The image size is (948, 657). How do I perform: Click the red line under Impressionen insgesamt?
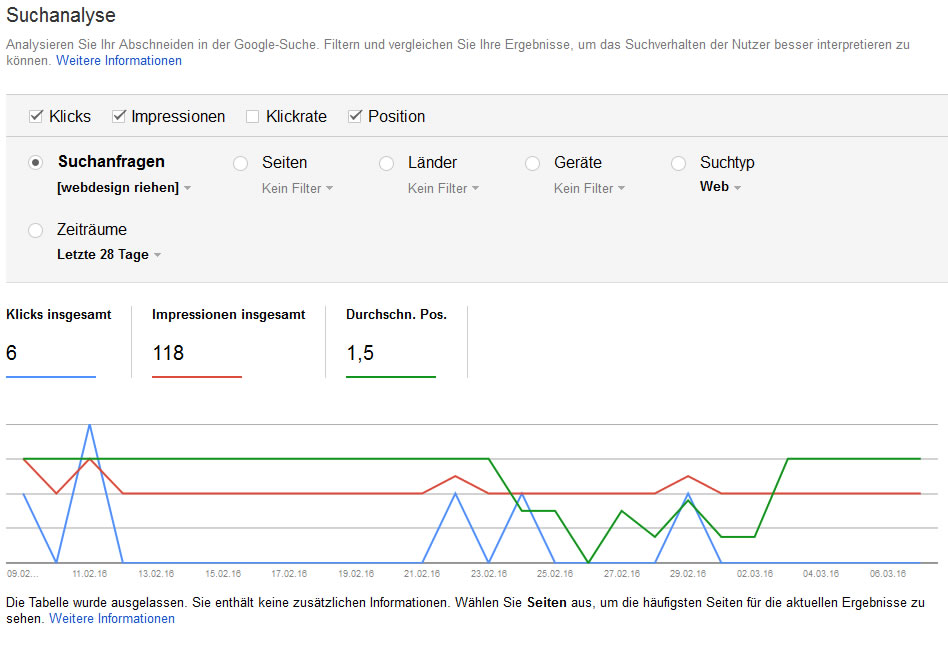pos(197,377)
